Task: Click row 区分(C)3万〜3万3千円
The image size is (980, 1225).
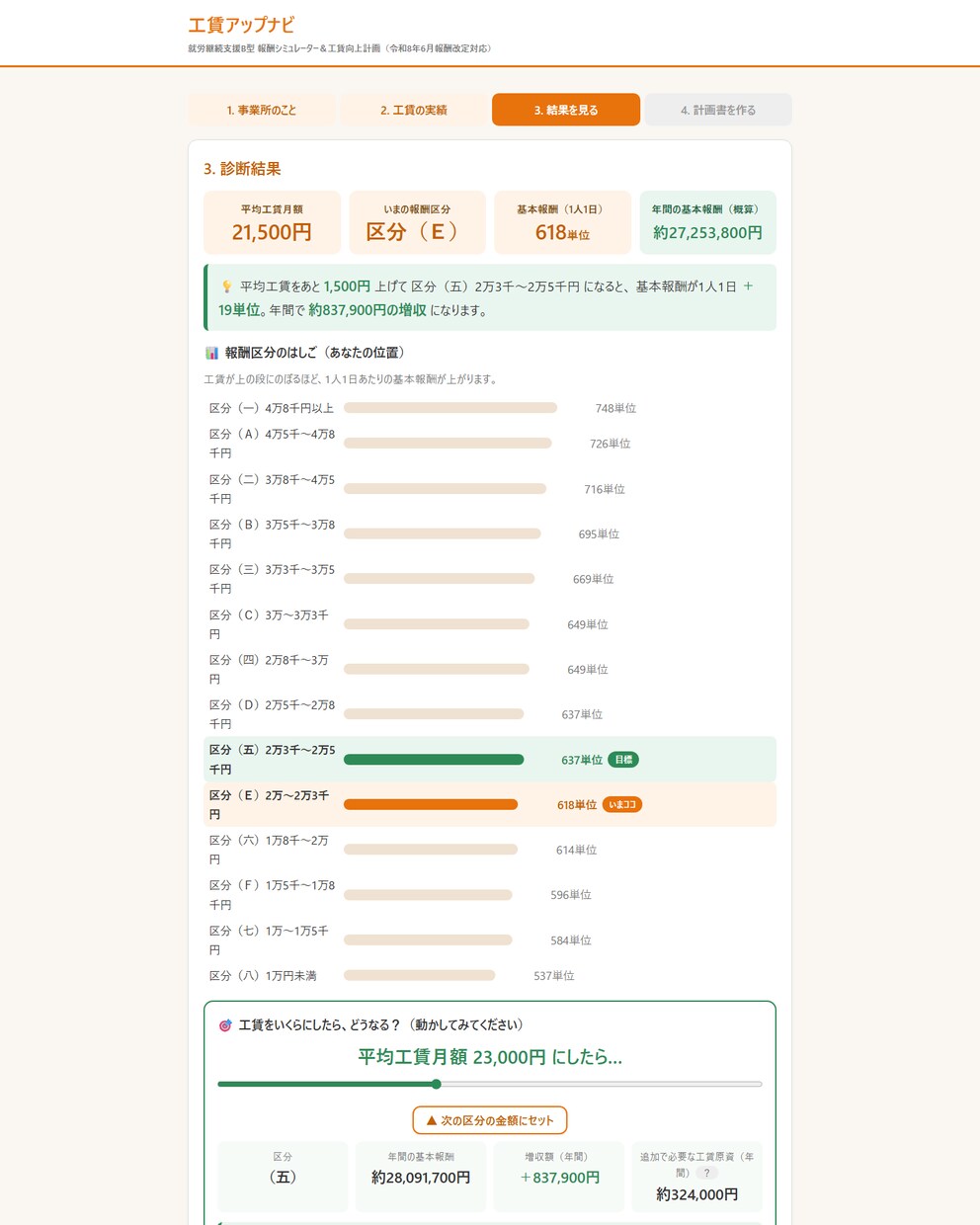Action: point(490,624)
